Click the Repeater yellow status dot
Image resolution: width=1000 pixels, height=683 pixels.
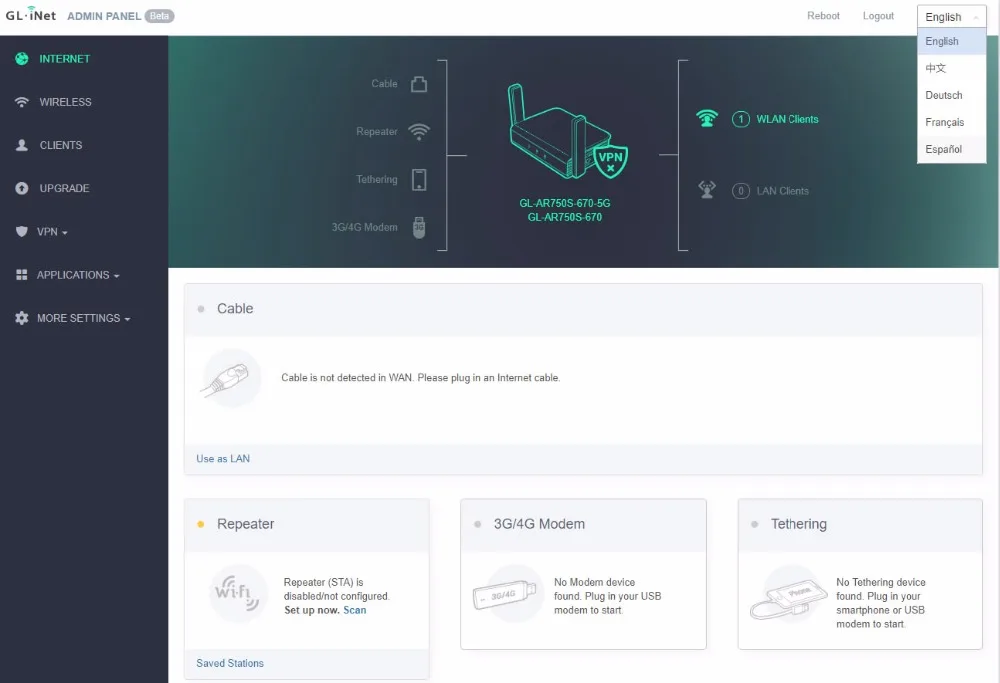point(201,524)
